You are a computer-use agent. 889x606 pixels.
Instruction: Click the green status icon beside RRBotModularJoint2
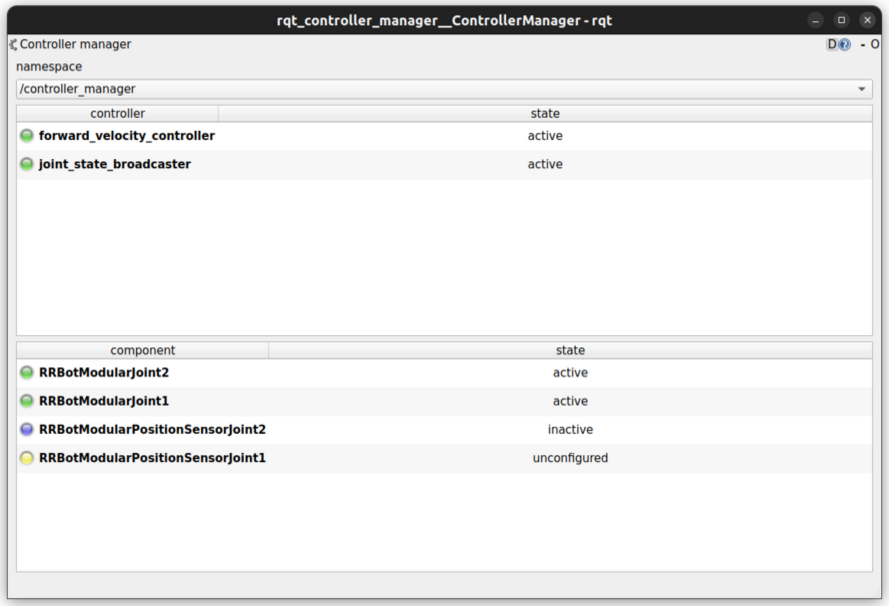25,372
